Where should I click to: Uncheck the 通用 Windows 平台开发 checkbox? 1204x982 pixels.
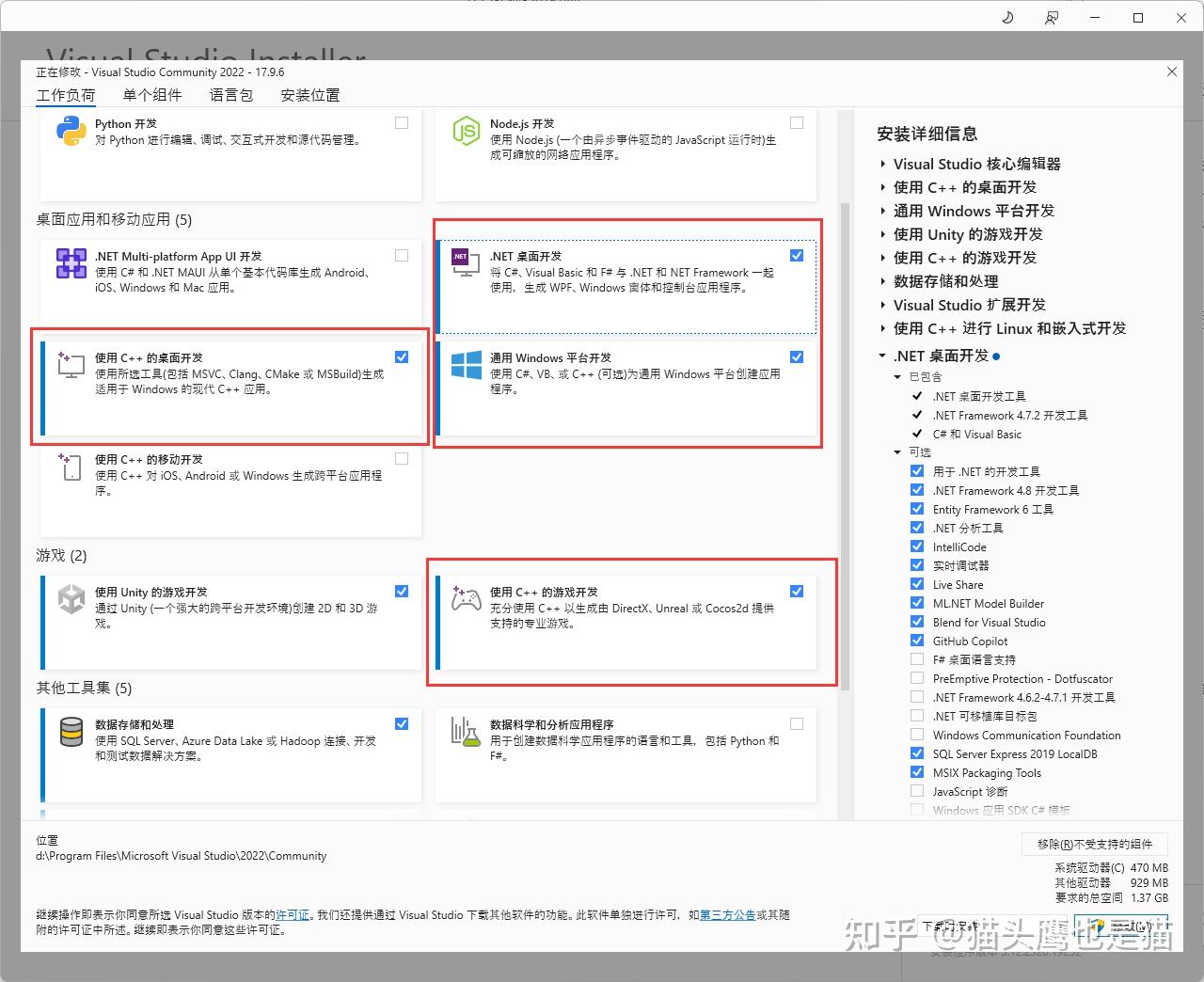(797, 357)
